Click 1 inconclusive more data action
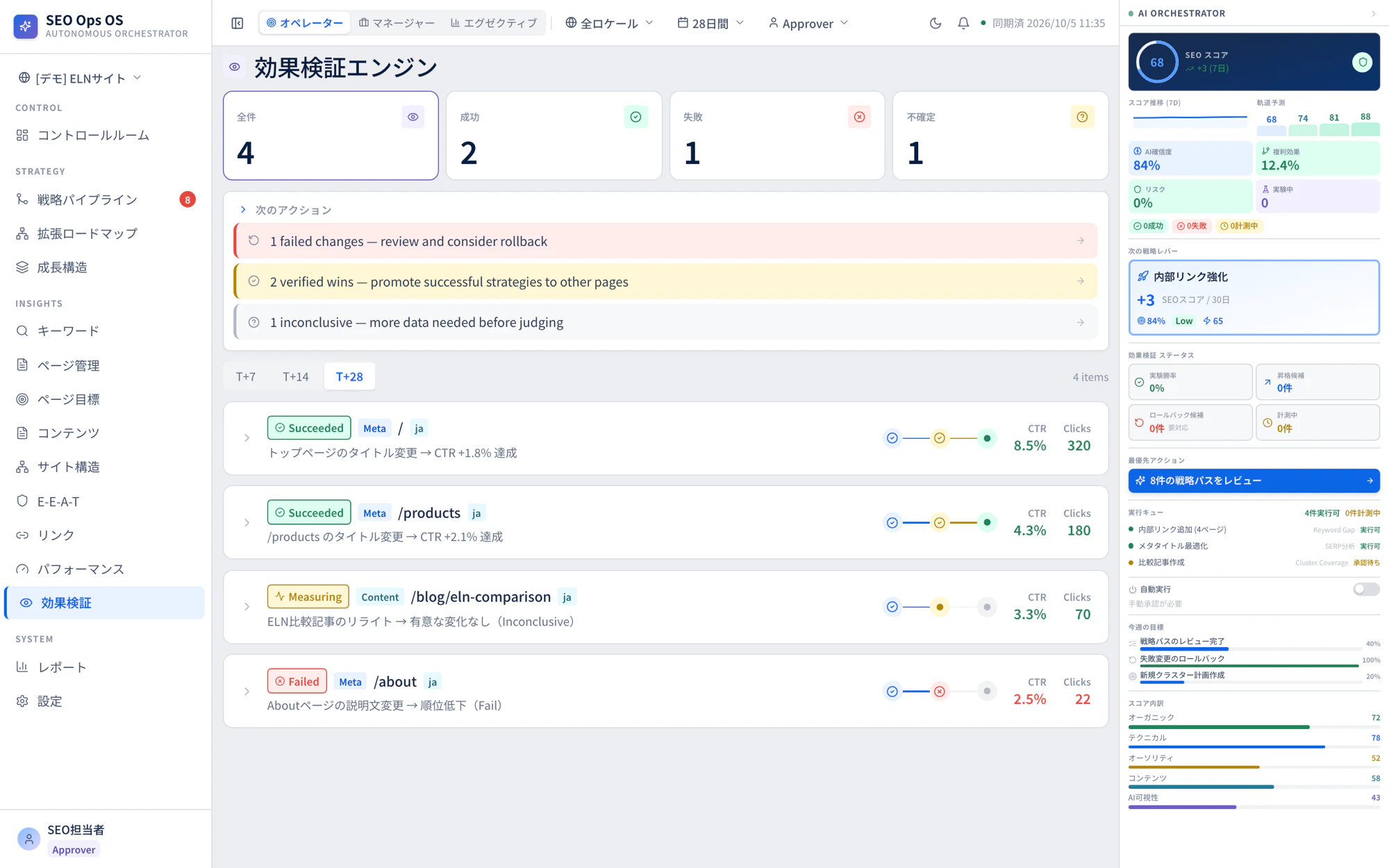 click(x=666, y=322)
